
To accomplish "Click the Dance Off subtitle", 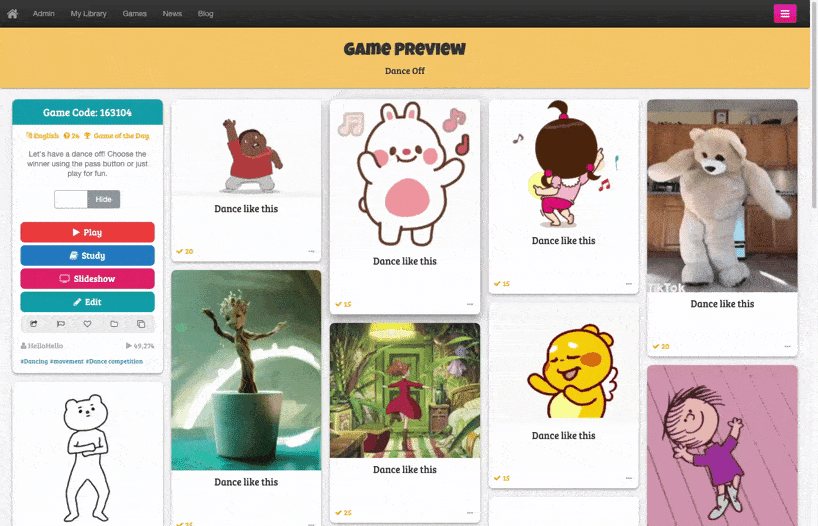I will point(405,71).
